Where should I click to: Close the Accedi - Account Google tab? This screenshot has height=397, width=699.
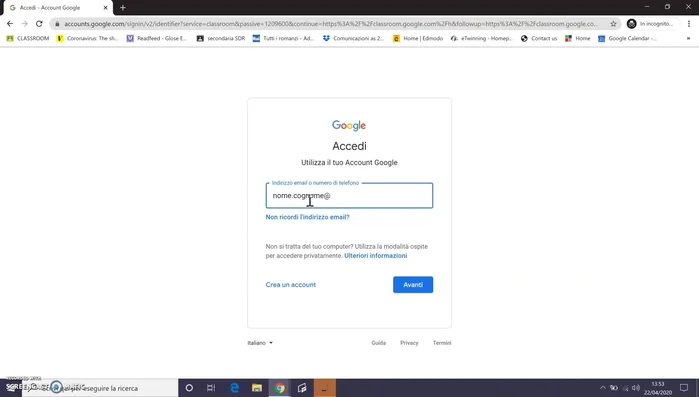106,8
